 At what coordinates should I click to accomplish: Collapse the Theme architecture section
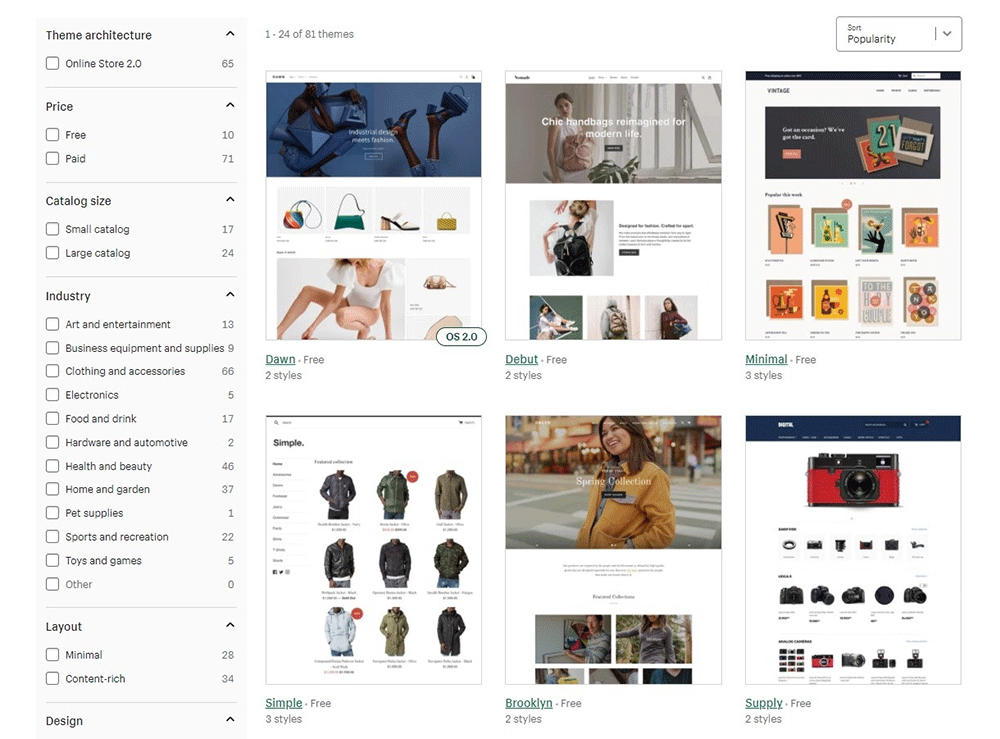[x=230, y=35]
